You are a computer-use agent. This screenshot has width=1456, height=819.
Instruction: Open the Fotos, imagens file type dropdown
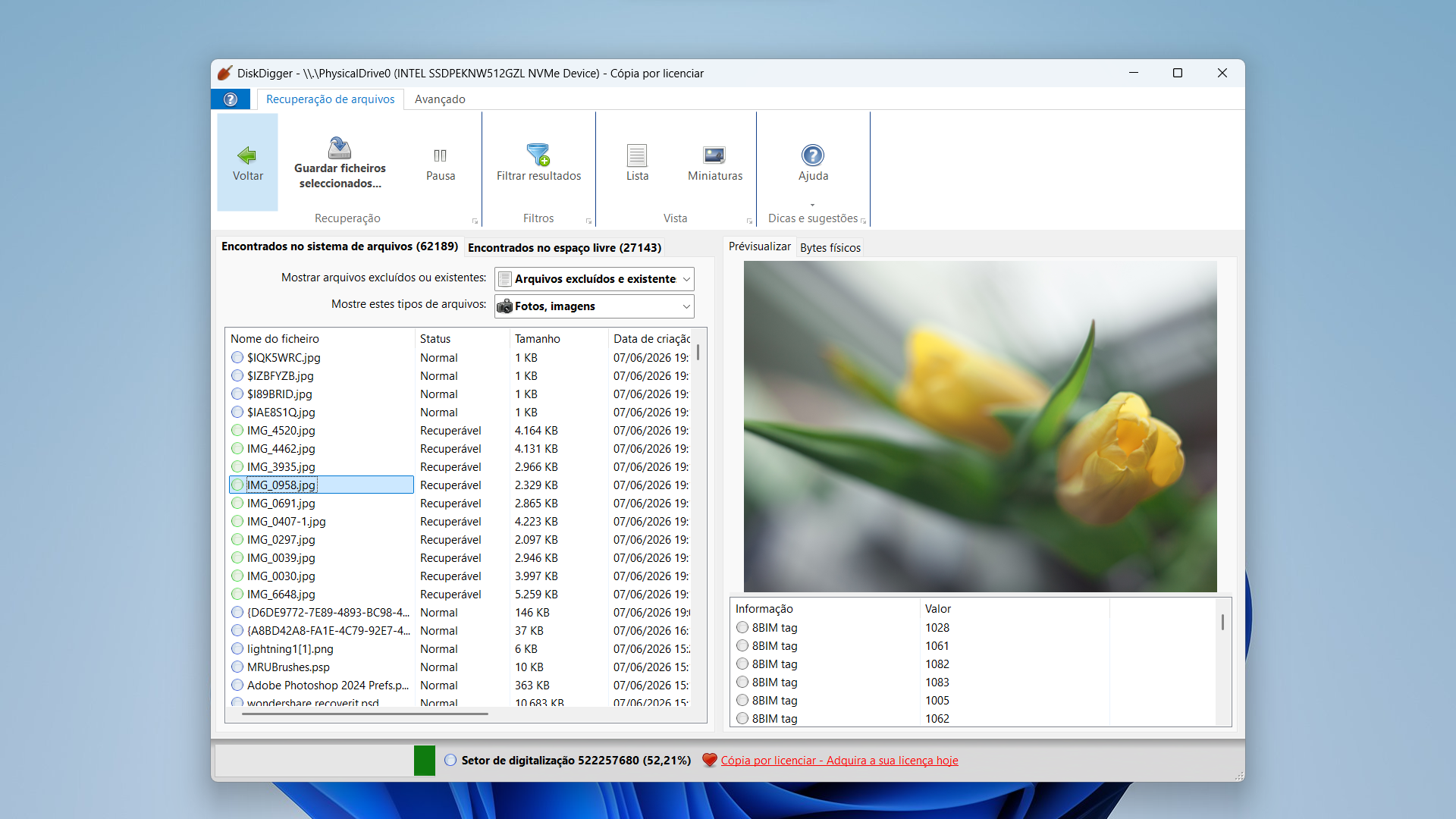click(x=595, y=306)
